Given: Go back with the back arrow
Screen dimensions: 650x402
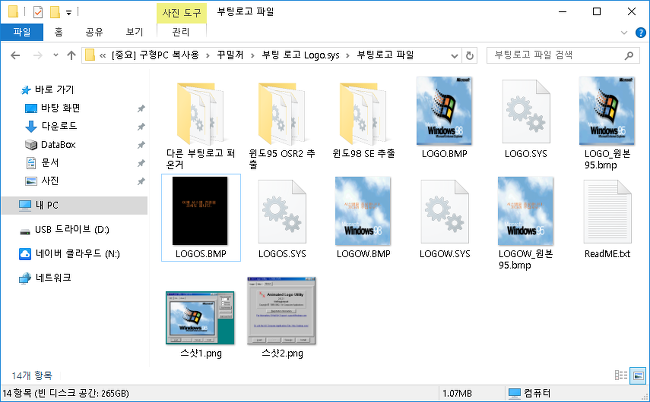Looking at the screenshot, I should (15, 55).
